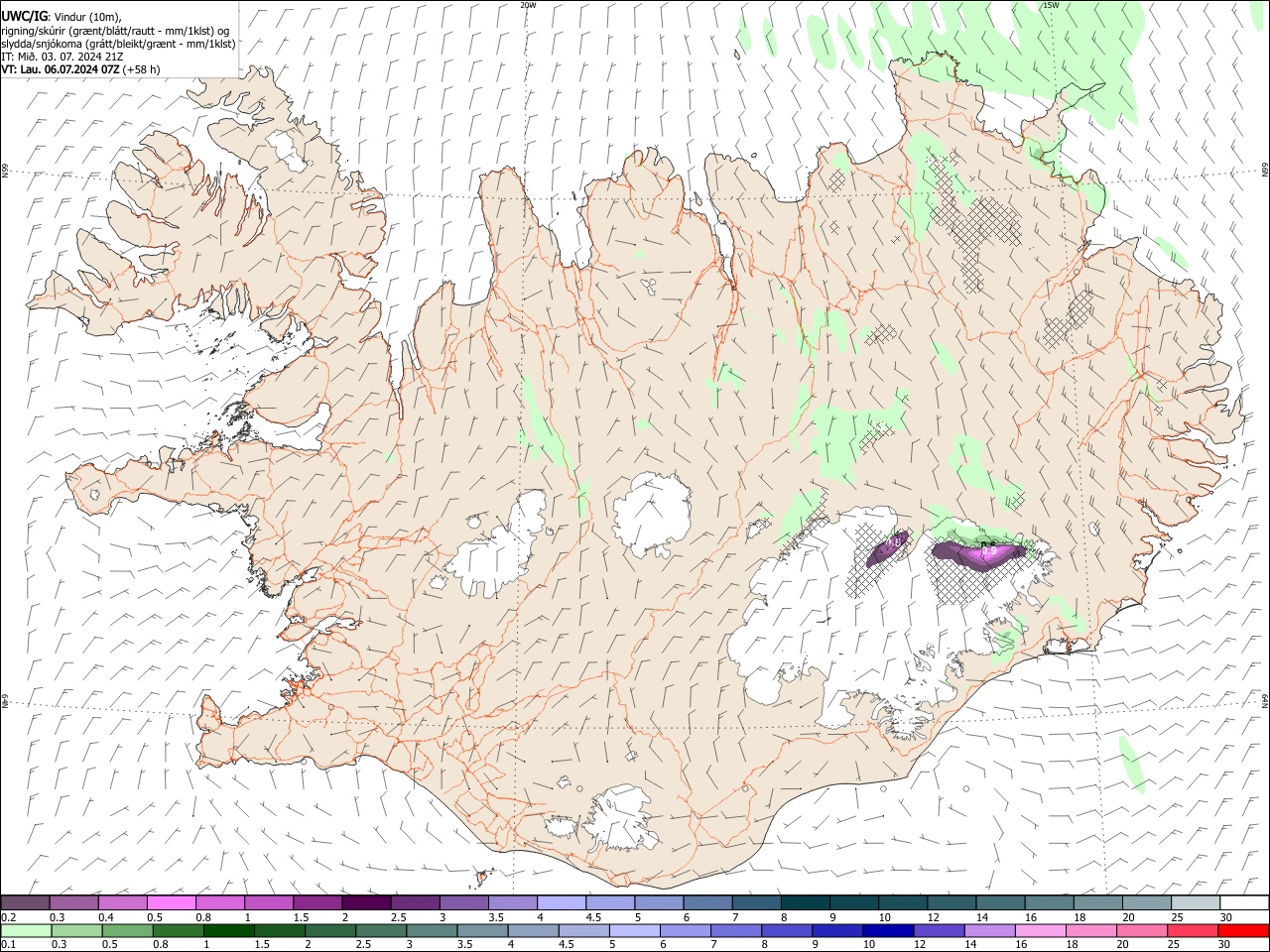Click the grey-green 3 mm rain swatch

(432, 930)
